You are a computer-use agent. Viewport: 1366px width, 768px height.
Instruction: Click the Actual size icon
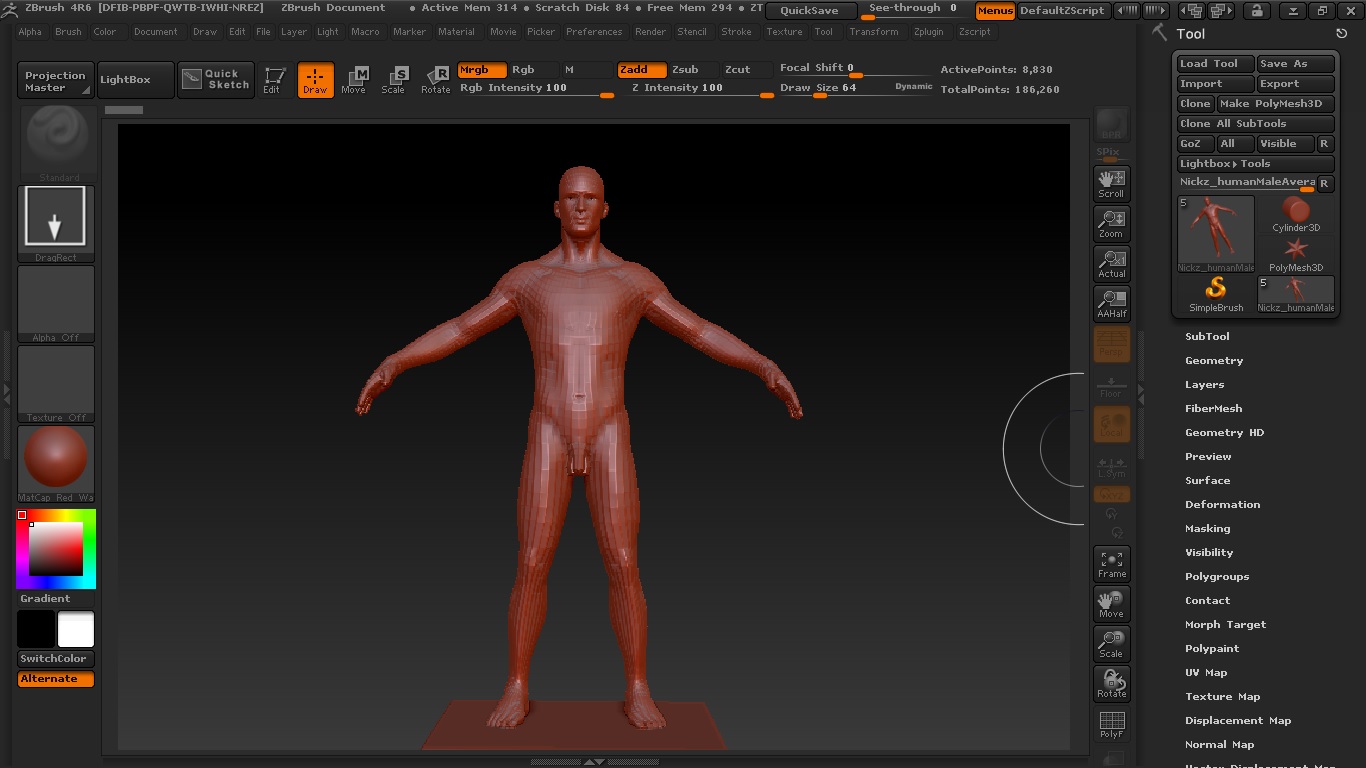[x=1111, y=264]
